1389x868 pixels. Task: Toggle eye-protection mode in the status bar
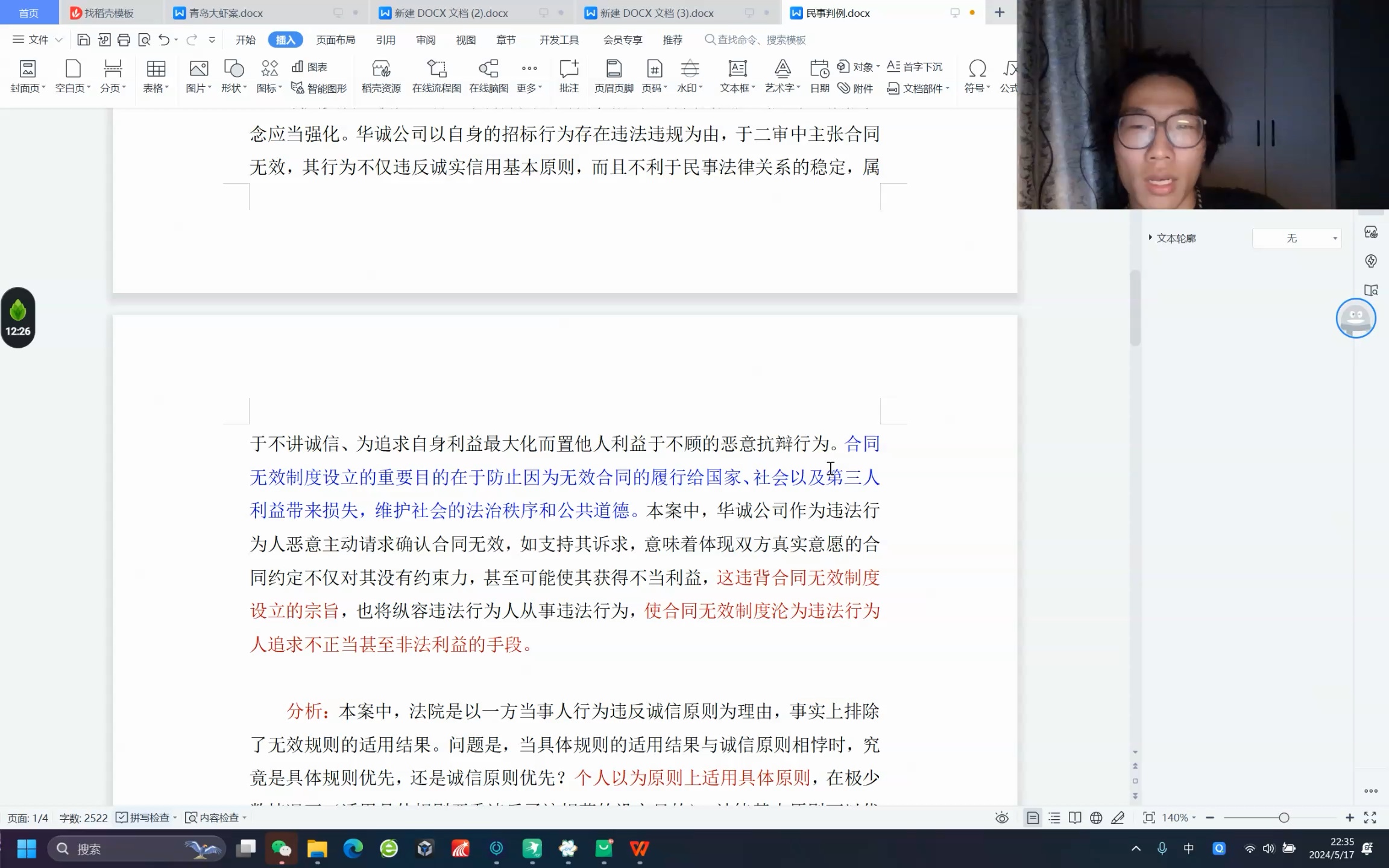coord(1001,817)
